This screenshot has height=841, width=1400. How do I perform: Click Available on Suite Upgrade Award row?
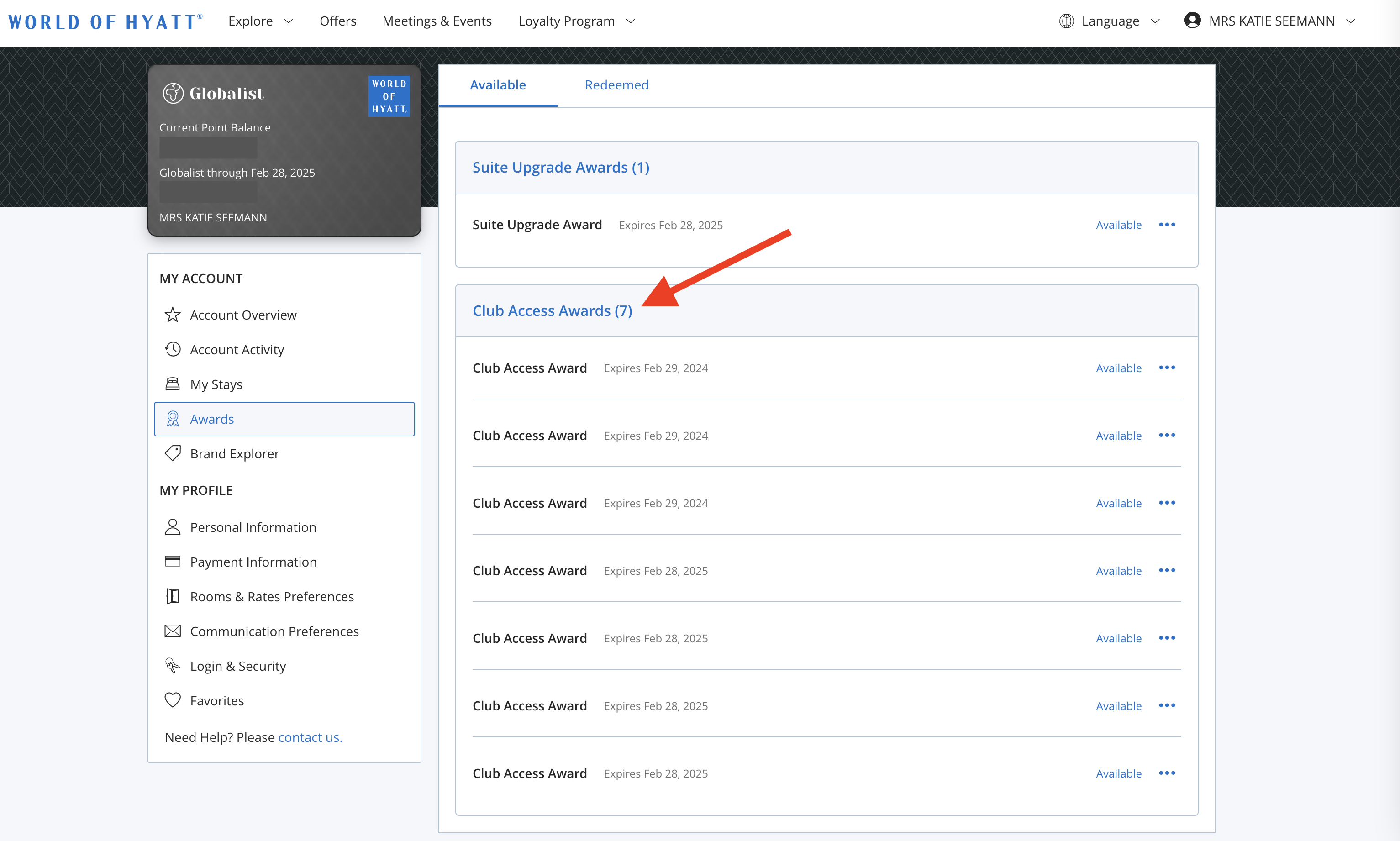(x=1118, y=225)
